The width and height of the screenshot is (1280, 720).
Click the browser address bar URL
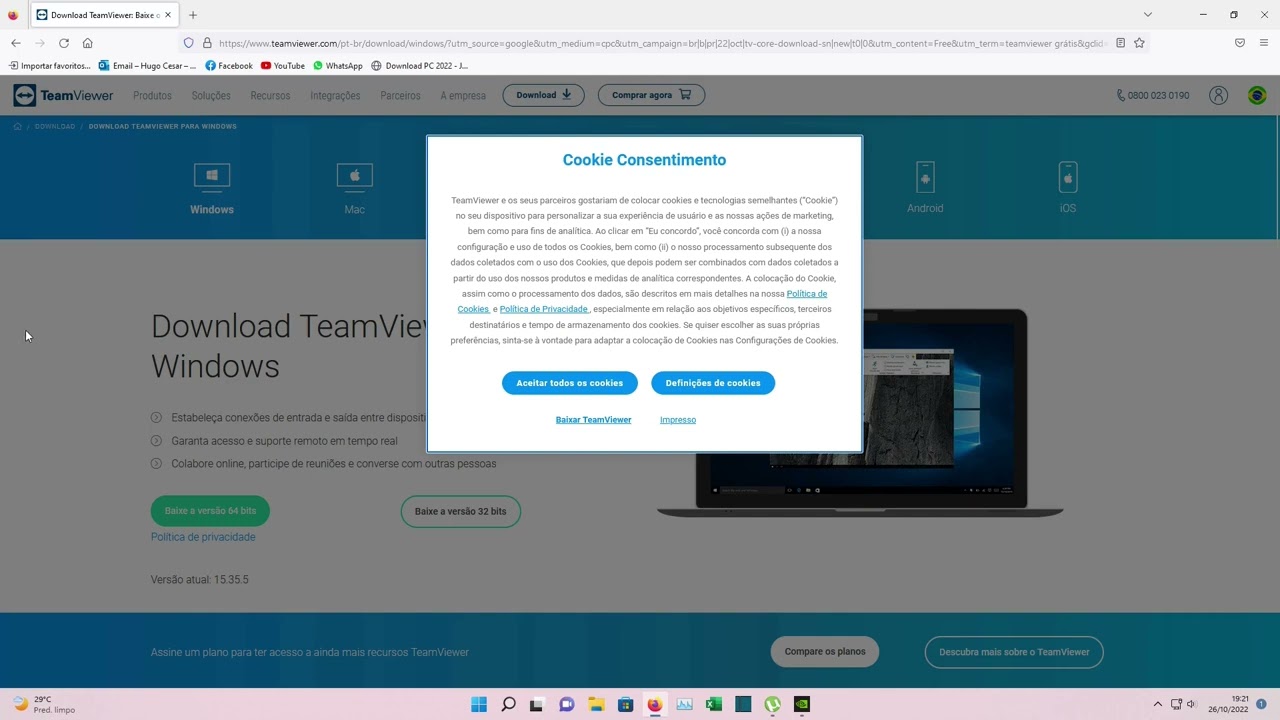click(660, 43)
